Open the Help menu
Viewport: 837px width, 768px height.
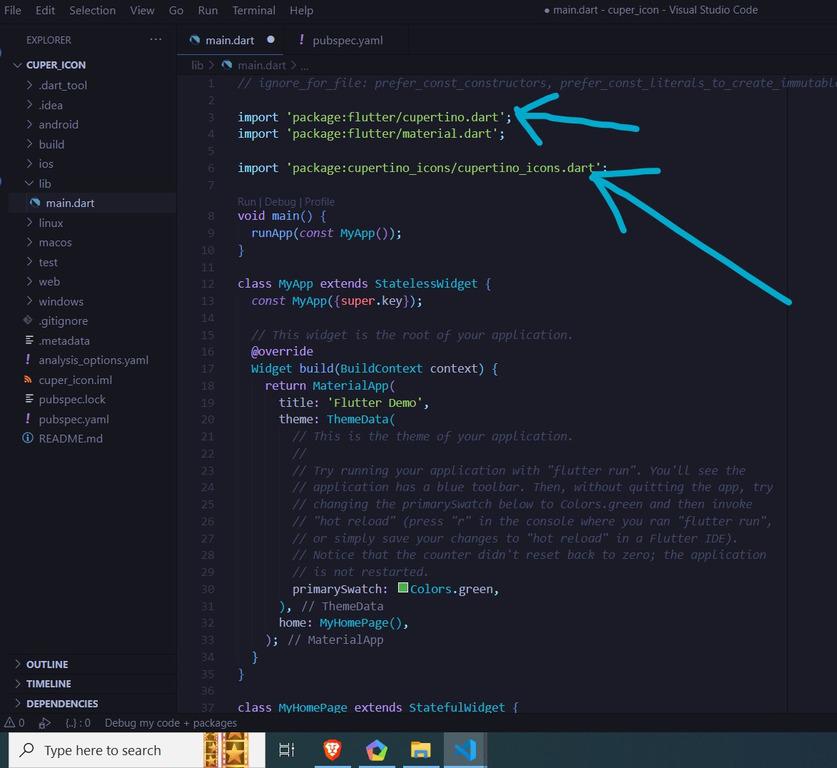tap(301, 10)
